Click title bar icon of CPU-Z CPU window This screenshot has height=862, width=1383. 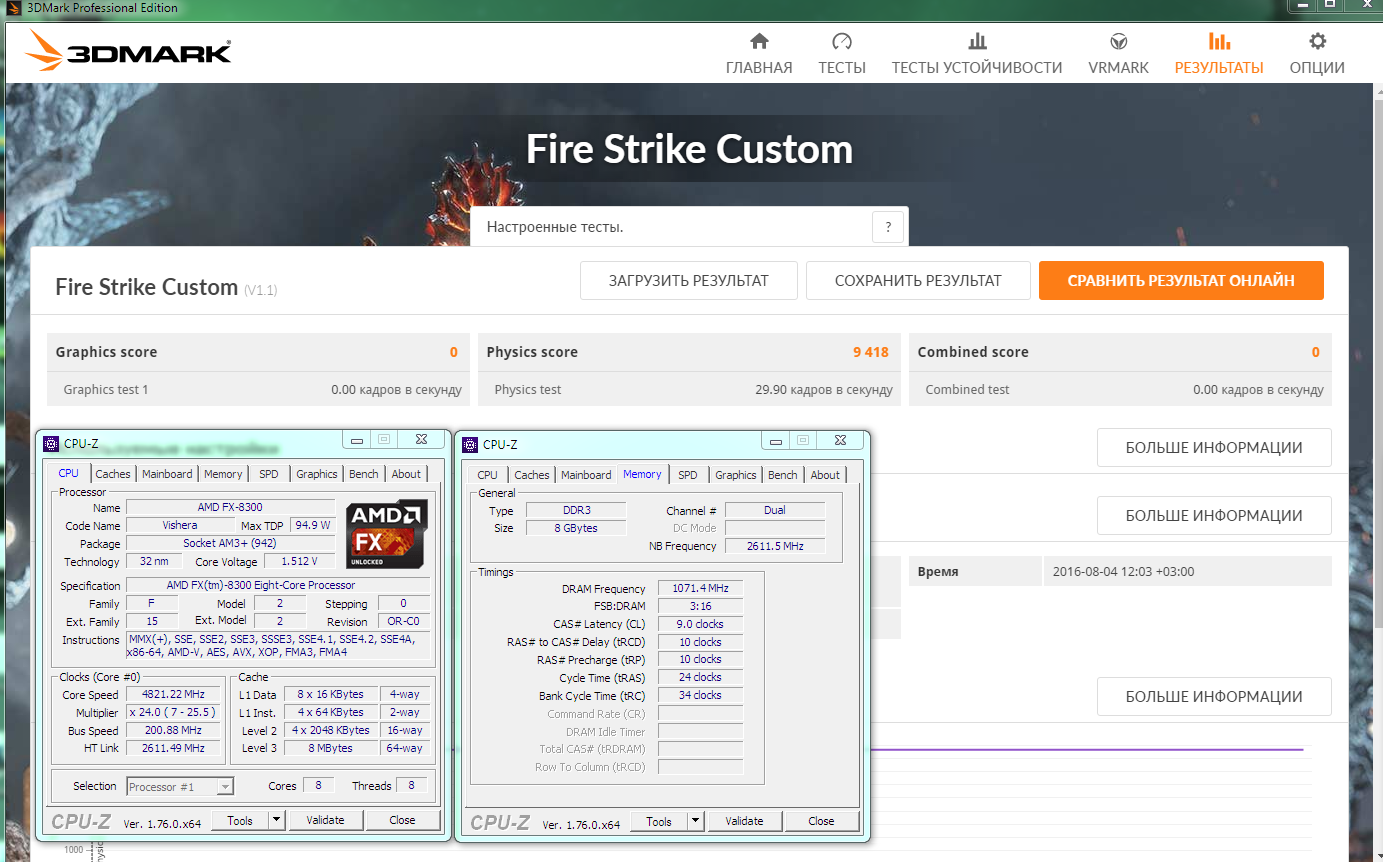(51, 443)
